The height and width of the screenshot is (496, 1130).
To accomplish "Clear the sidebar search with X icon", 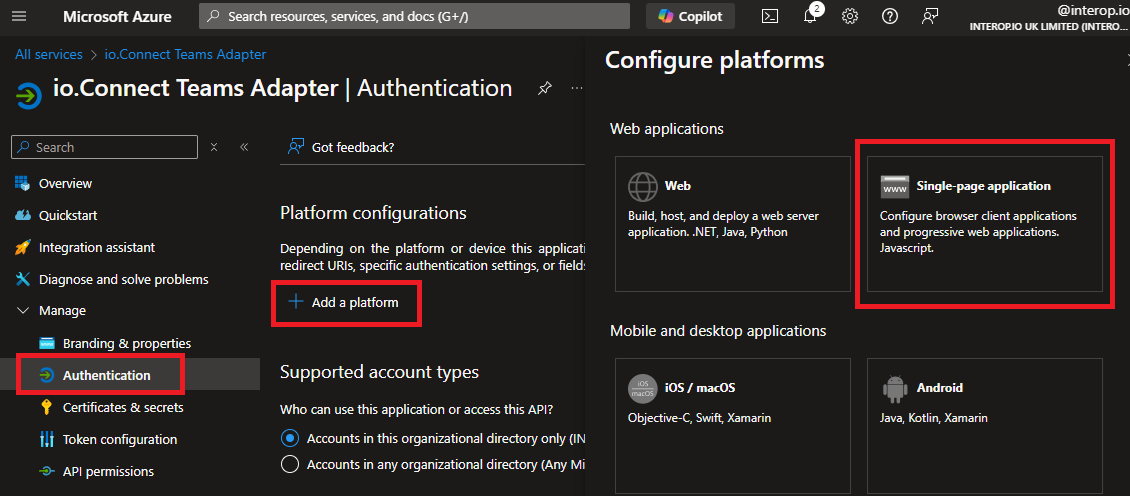I will (214, 147).
